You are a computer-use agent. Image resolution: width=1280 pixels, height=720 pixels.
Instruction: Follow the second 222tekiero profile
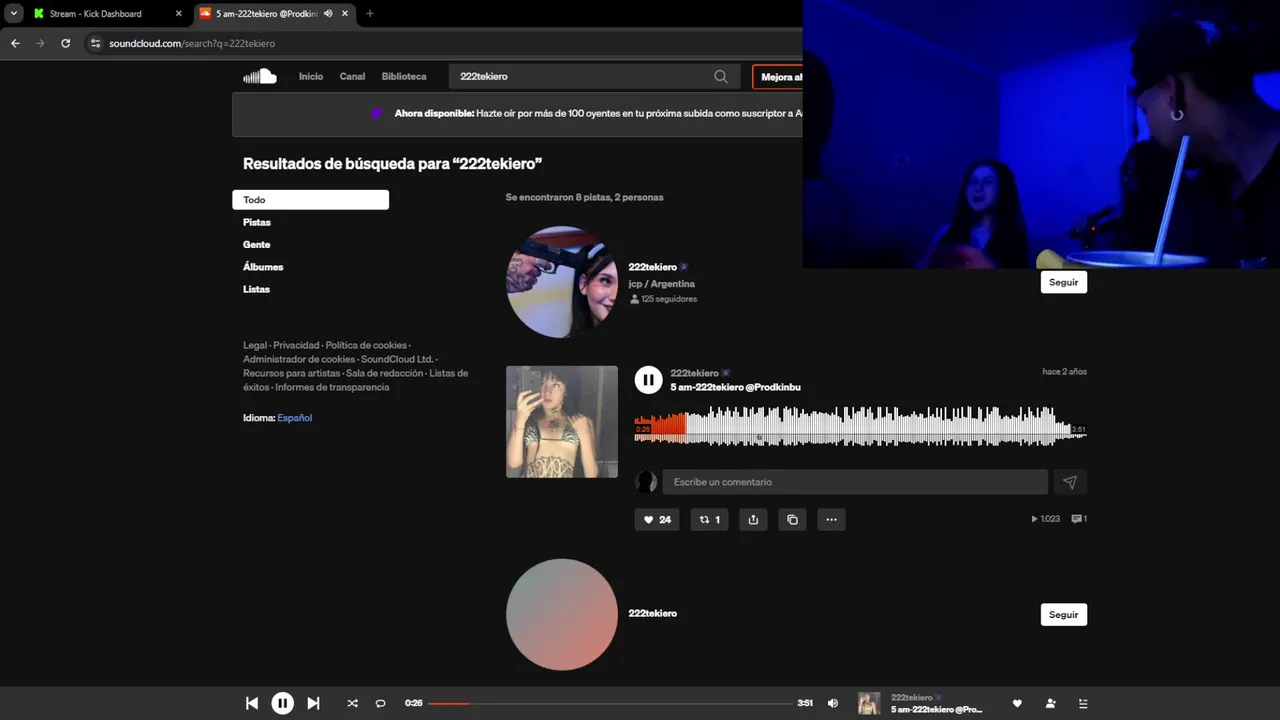tap(1063, 614)
